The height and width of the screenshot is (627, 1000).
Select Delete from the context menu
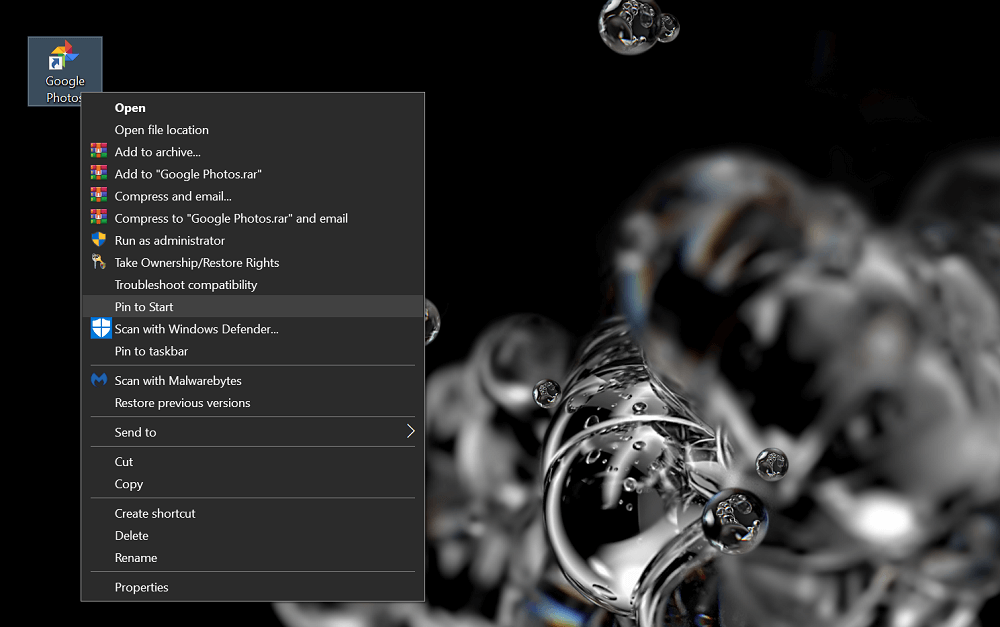[253, 536]
